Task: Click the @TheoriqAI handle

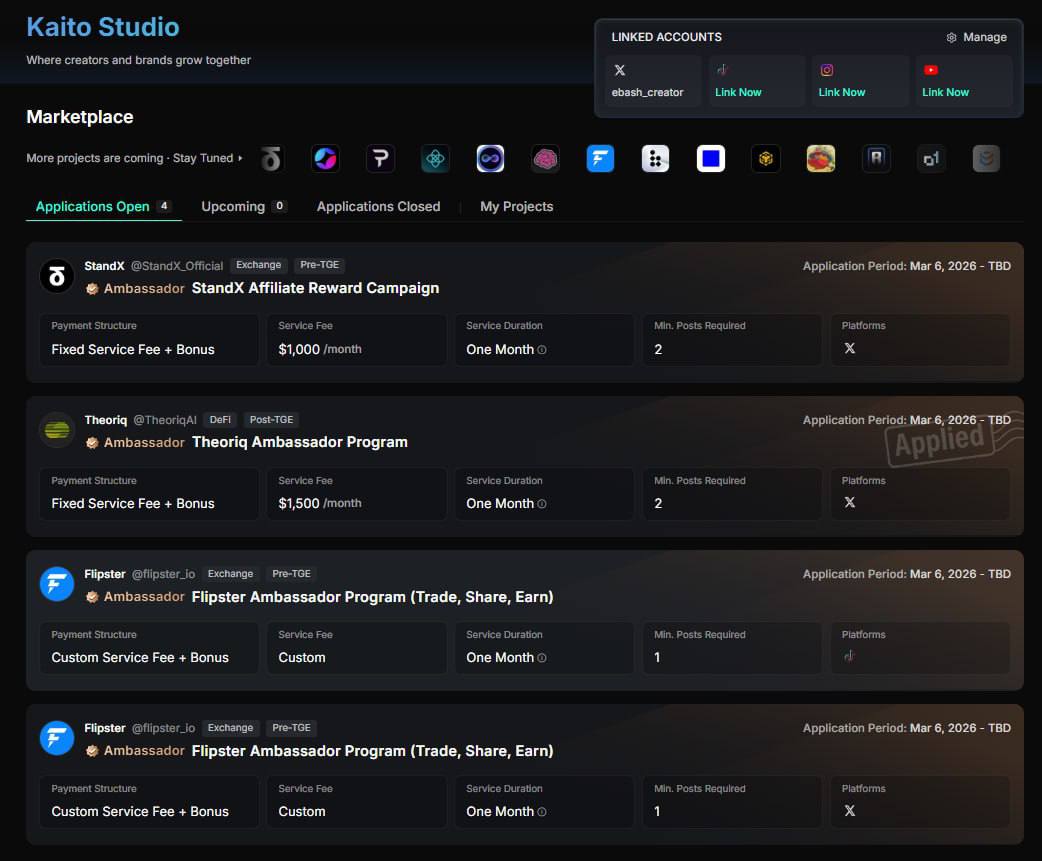Action: click(165, 420)
